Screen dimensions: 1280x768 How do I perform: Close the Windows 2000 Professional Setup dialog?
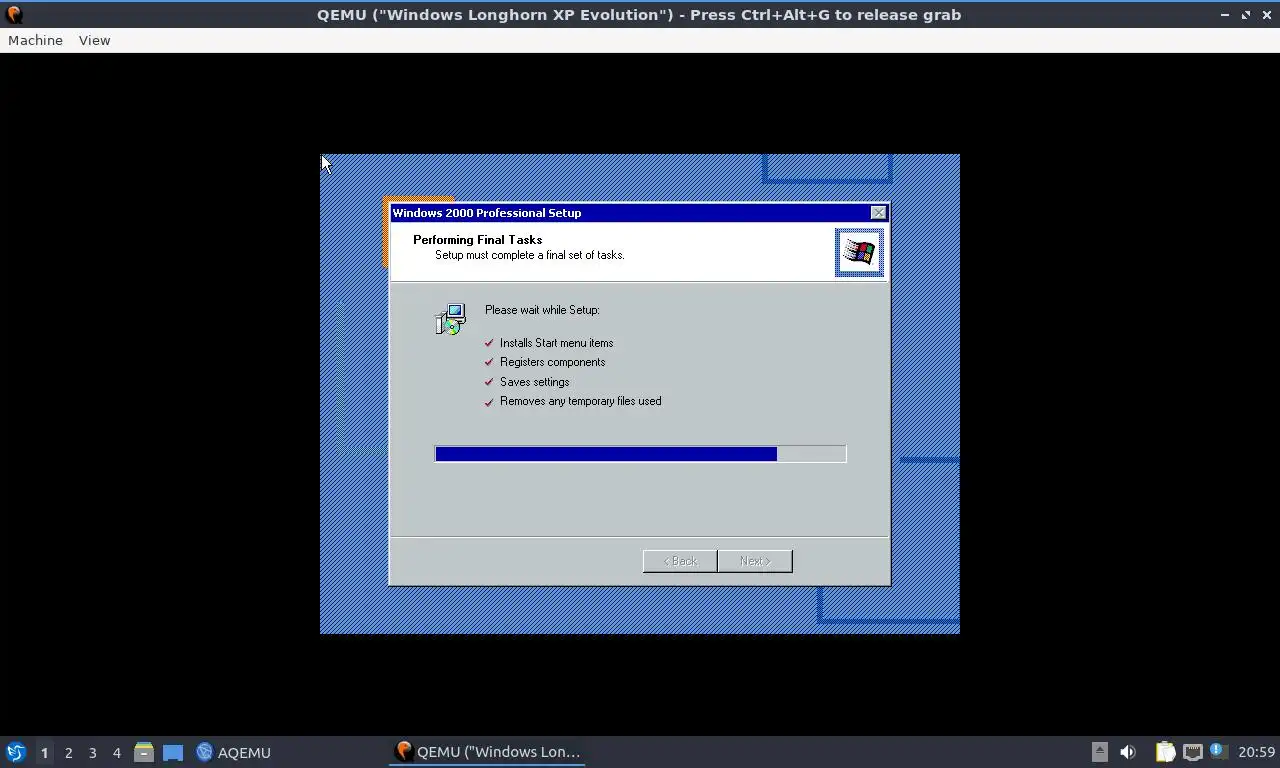click(x=878, y=213)
